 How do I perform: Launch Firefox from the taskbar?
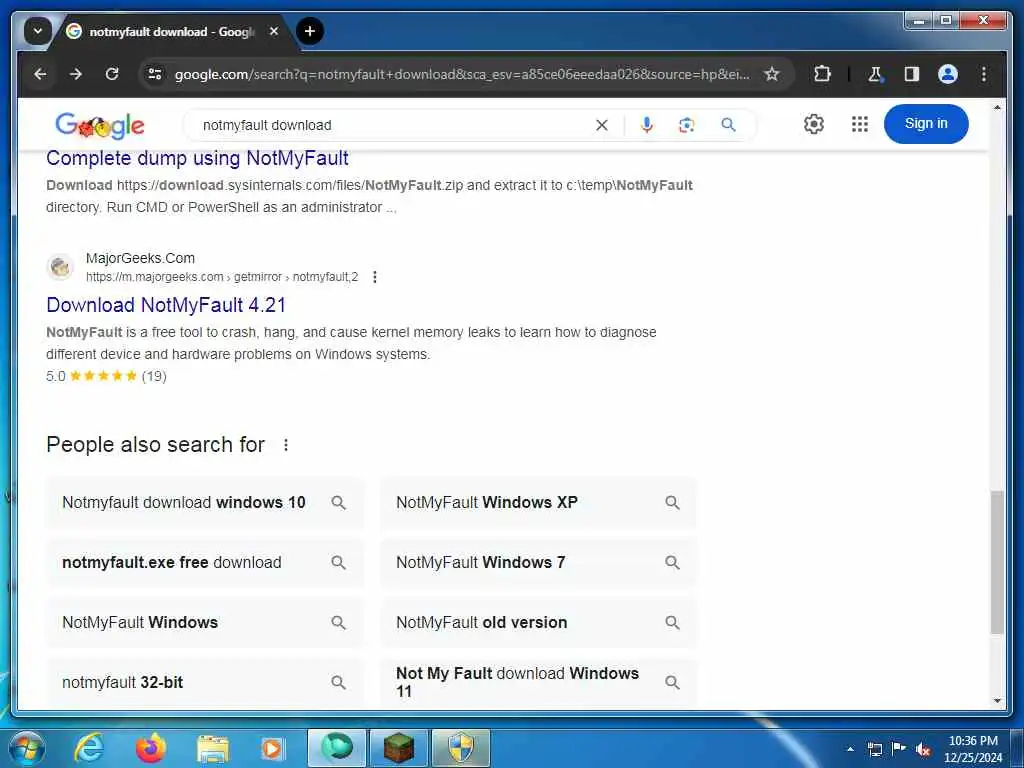pos(151,748)
